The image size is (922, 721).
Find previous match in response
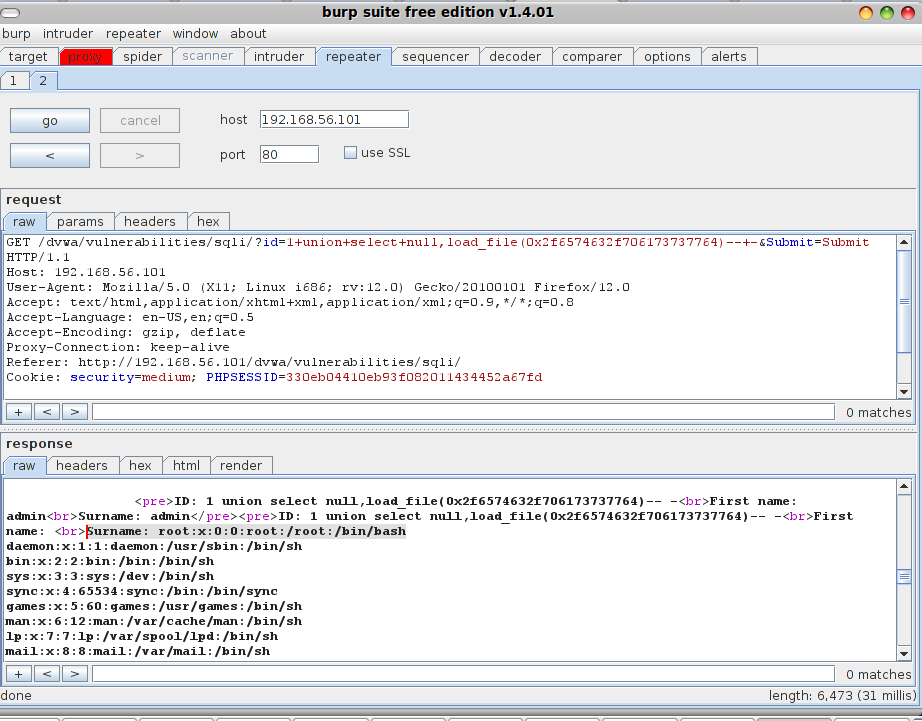pos(46,673)
